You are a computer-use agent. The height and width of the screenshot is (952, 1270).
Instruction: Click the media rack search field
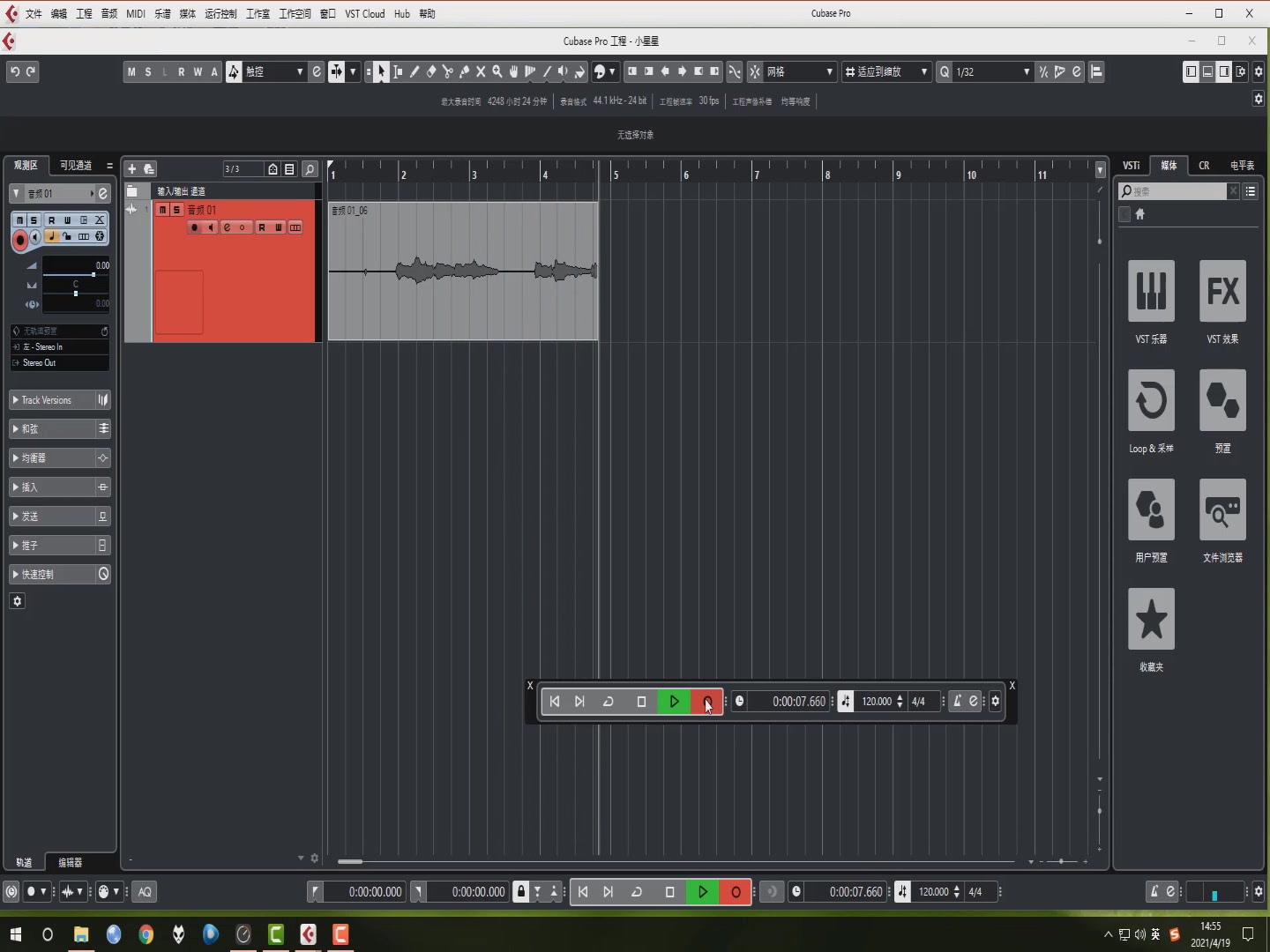[x=1173, y=191]
